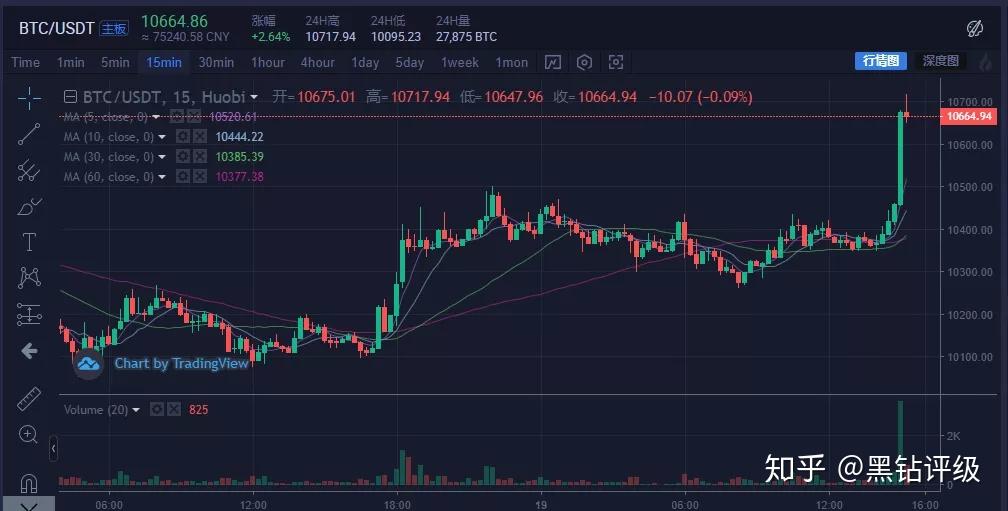The width and height of the screenshot is (1008, 511).
Task: Click the ≈ 75240.58 CNY price text
Action: [x=185, y=37]
